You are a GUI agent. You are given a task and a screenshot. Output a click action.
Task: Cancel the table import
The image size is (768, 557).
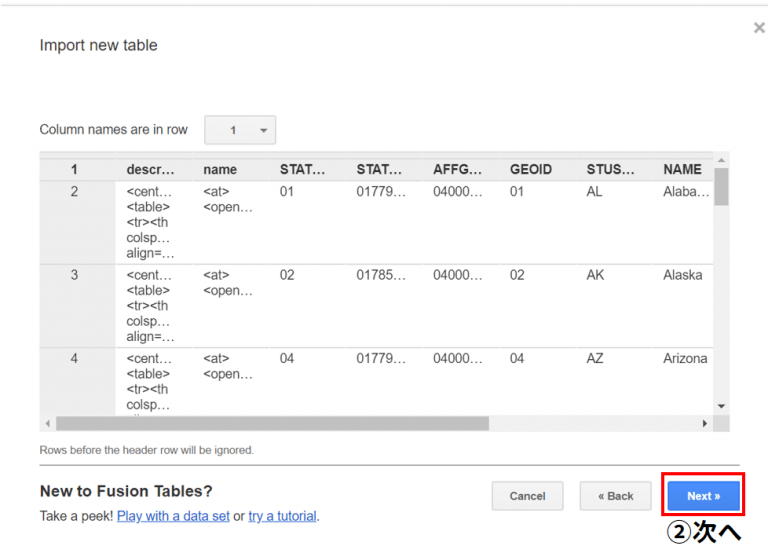(528, 496)
